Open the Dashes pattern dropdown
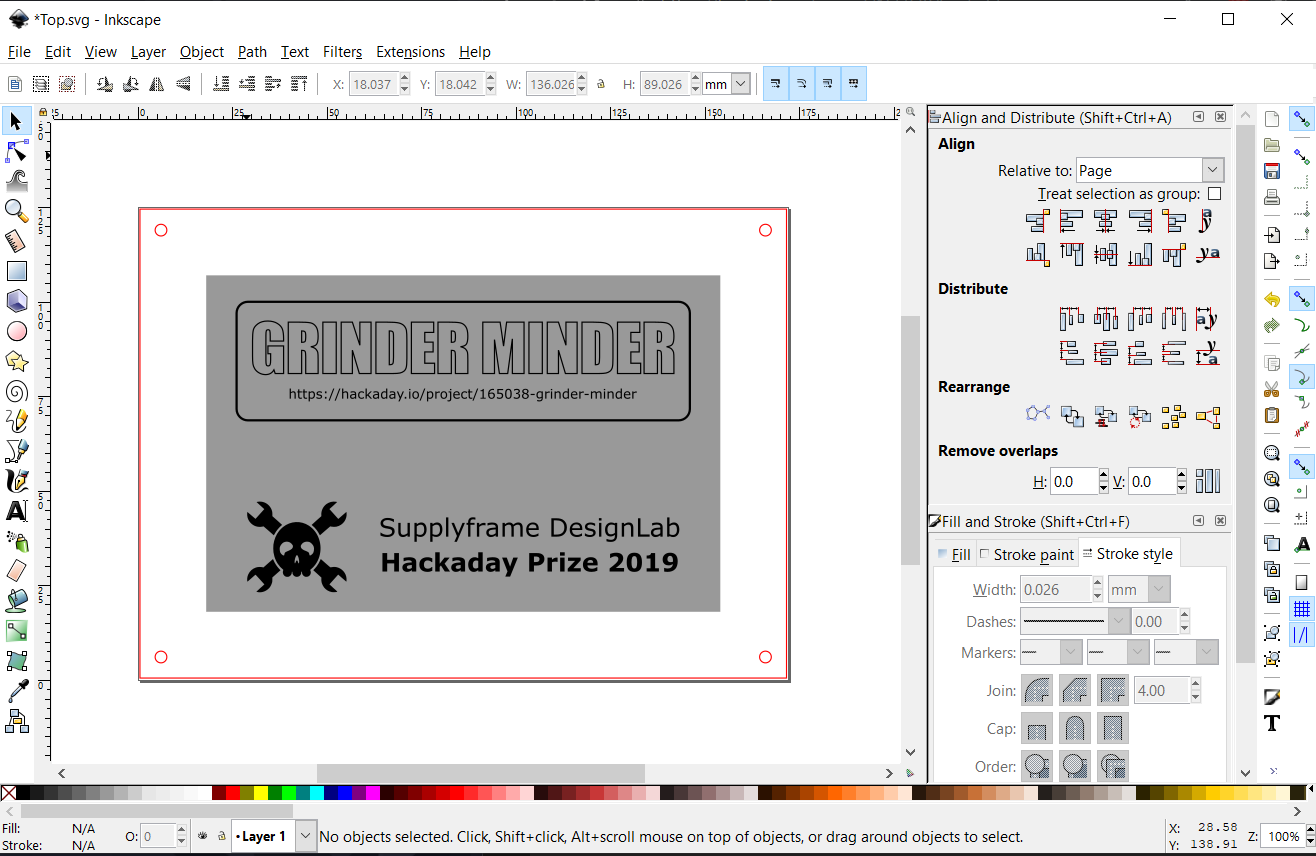 click(x=1075, y=621)
